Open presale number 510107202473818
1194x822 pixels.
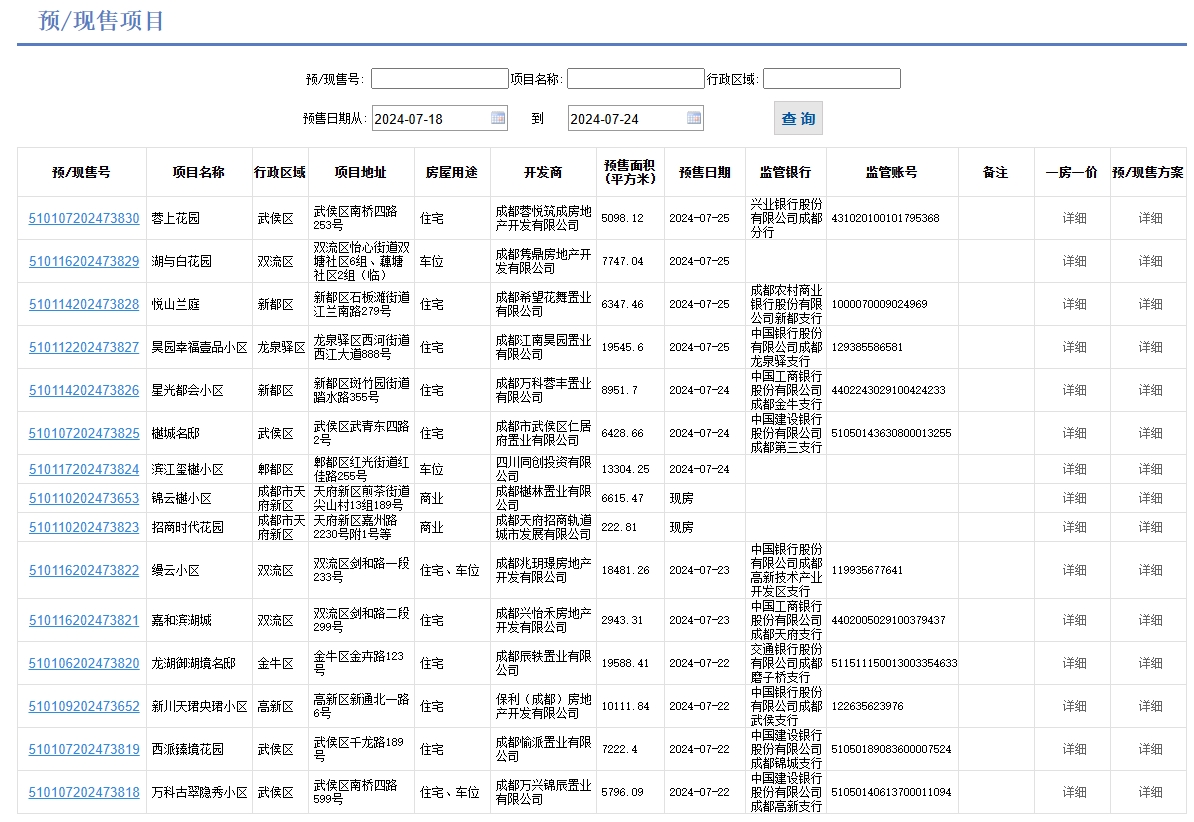[x=84, y=793]
